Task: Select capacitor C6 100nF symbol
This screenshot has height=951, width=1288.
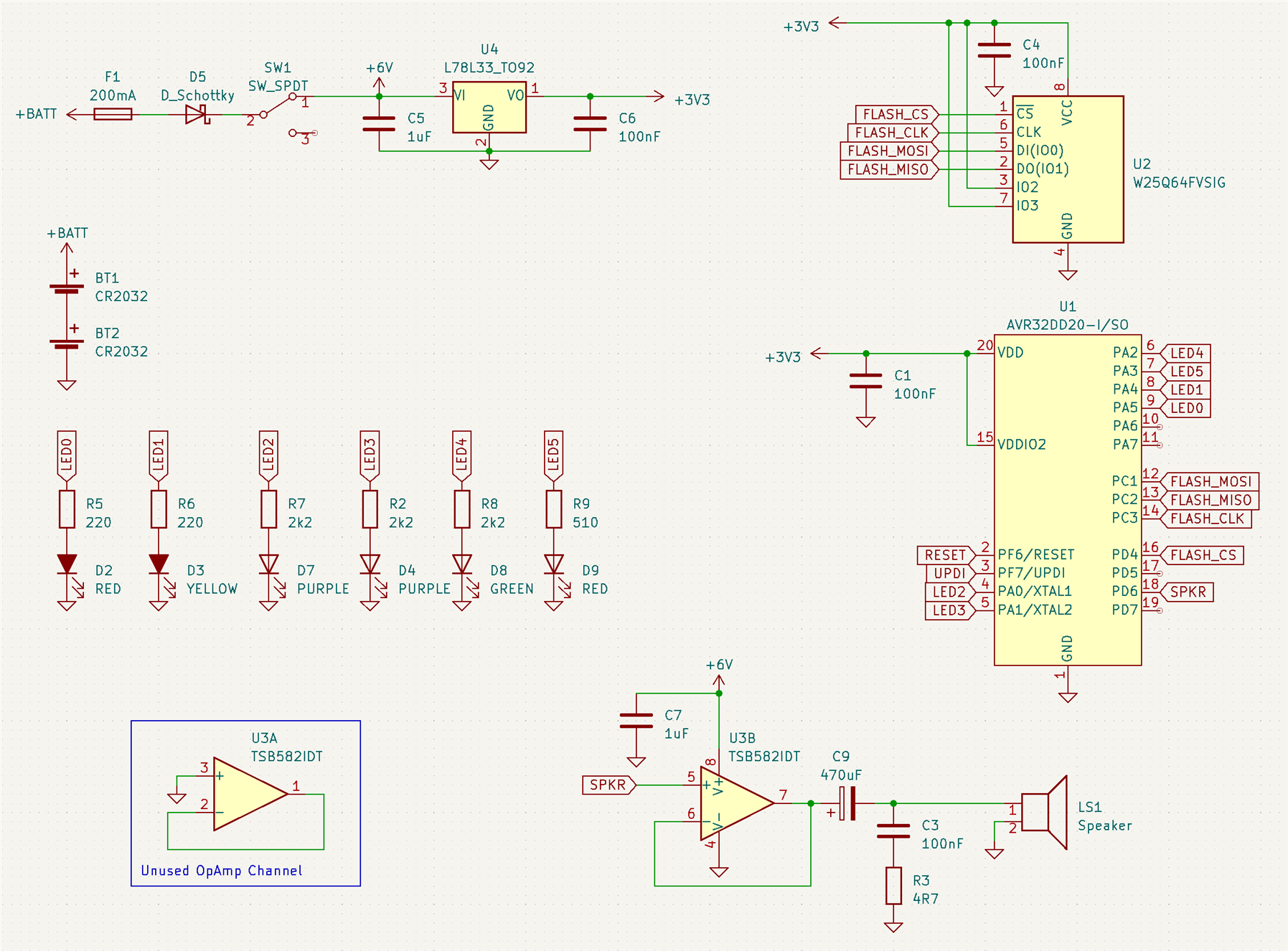Action: [x=590, y=124]
